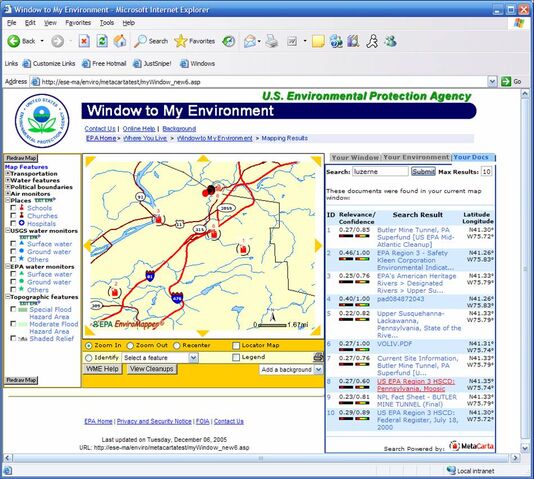The width and height of the screenshot is (534, 479).
Task: Switch to Your Environment tab
Action: click(x=416, y=157)
